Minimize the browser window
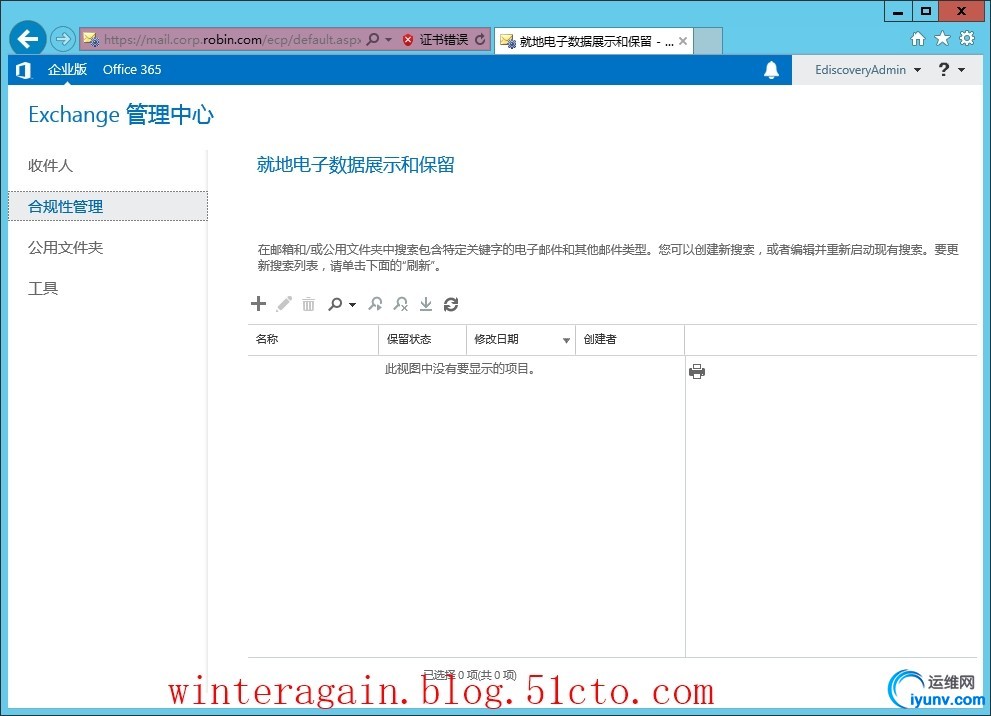Image resolution: width=991 pixels, height=716 pixels. point(897,11)
